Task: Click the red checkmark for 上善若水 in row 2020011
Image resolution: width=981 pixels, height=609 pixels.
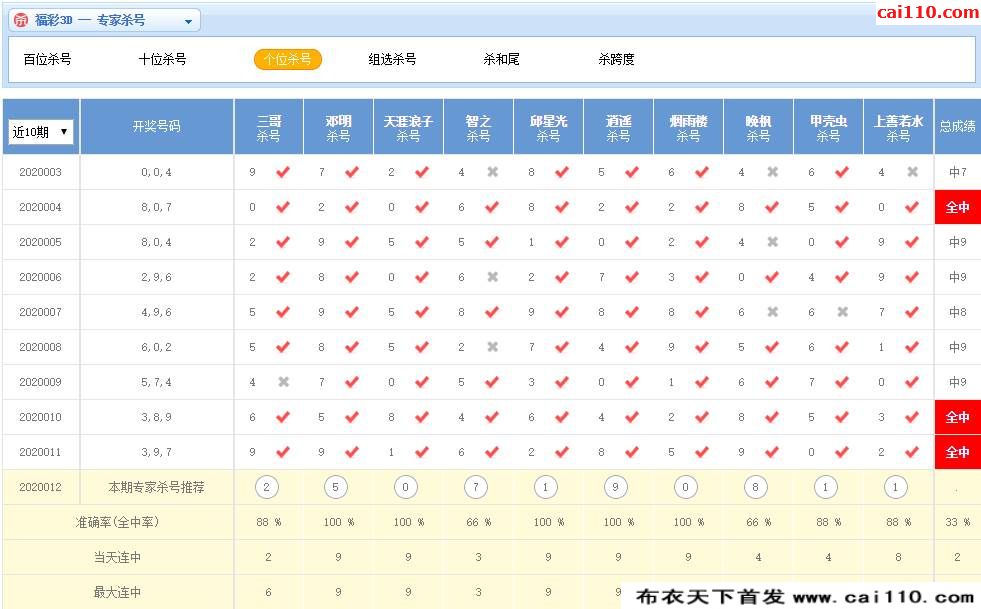Action: coord(912,452)
